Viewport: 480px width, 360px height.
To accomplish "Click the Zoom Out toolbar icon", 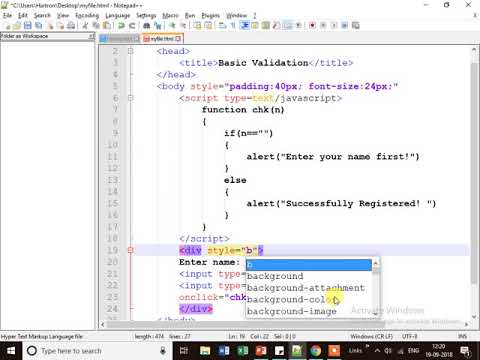I will tap(183, 25).
